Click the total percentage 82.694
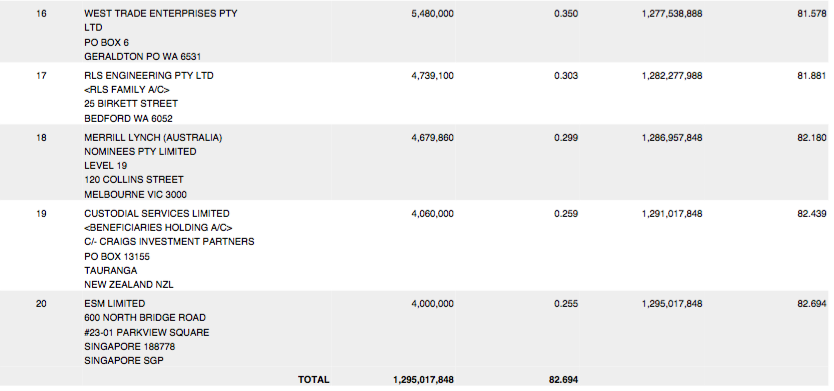The image size is (834, 391). click(x=563, y=380)
